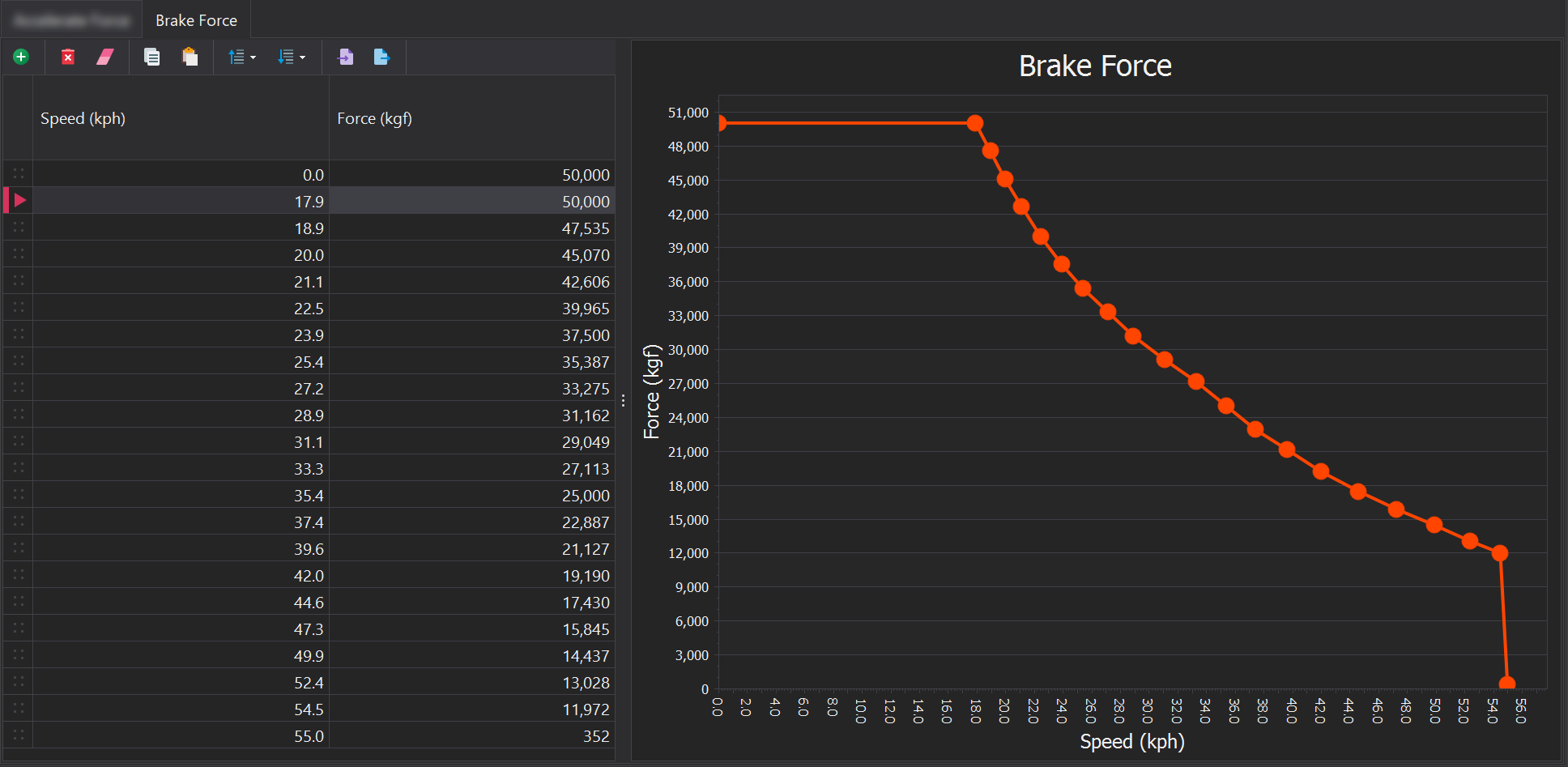
Task: Click the paste clipboard icon
Action: (x=190, y=57)
